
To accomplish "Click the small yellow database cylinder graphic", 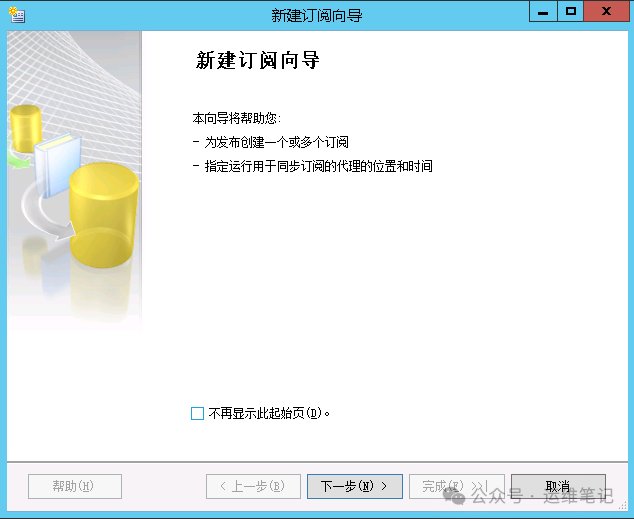I will pos(25,129).
